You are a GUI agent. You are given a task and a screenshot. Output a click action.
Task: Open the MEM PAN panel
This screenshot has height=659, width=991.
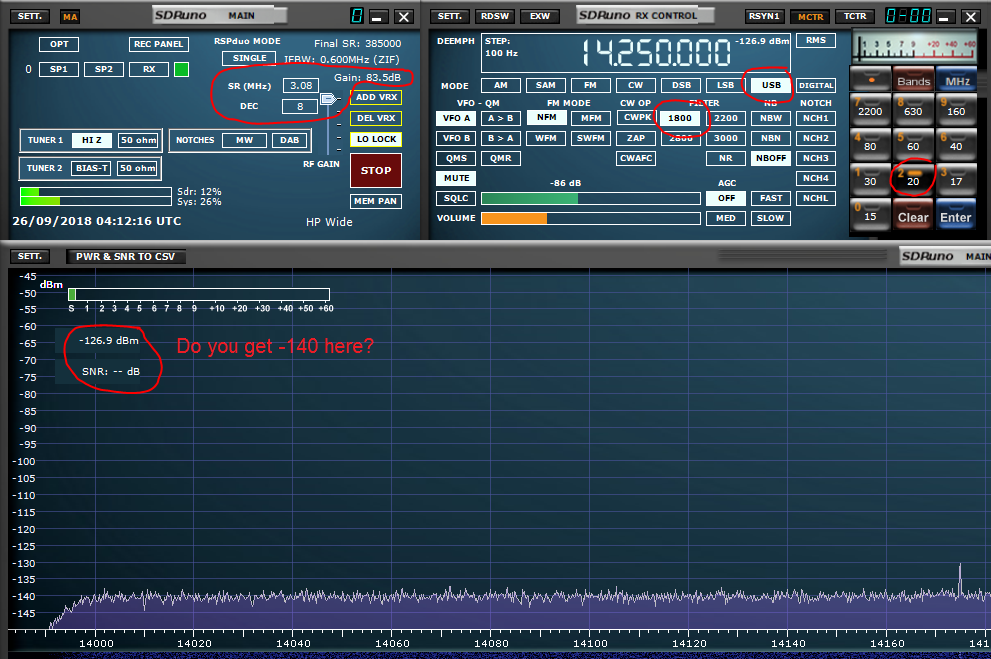[x=376, y=201]
